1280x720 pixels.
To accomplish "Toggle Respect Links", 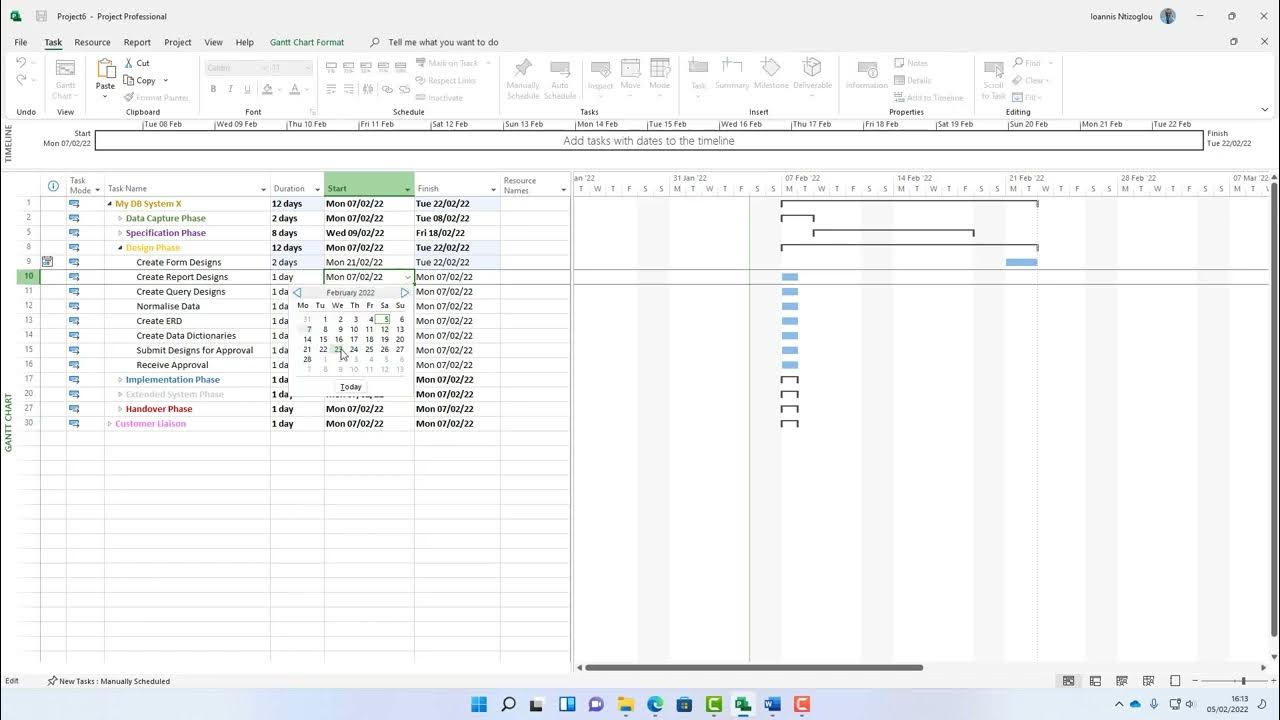I will (x=445, y=80).
